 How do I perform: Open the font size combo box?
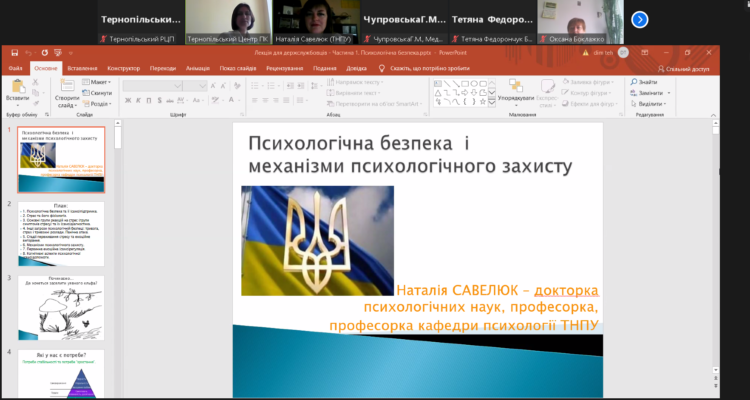[x=195, y=86]
